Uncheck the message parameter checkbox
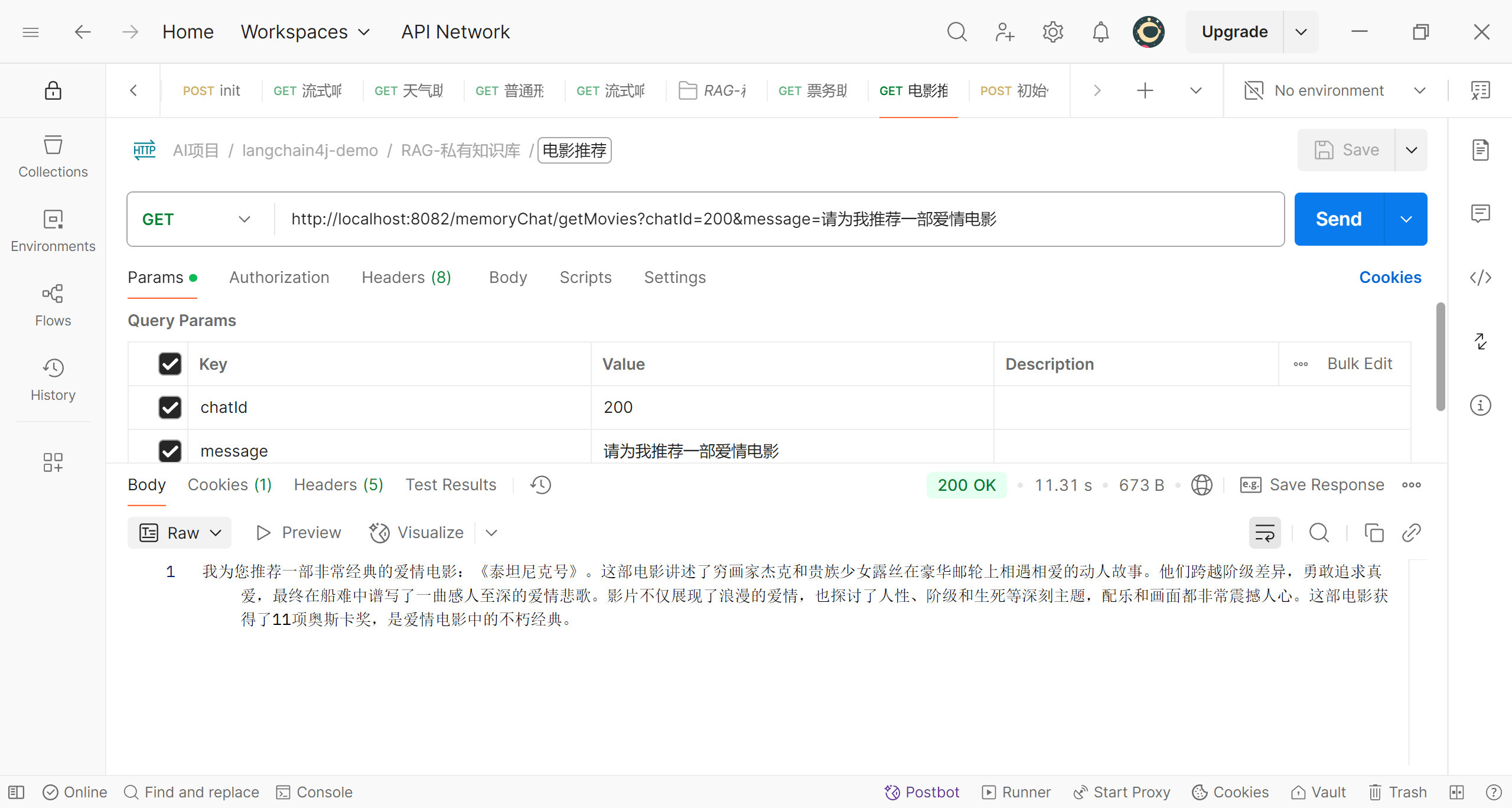The width and height of the screenshot is (1512, 808). click(170, 451)
